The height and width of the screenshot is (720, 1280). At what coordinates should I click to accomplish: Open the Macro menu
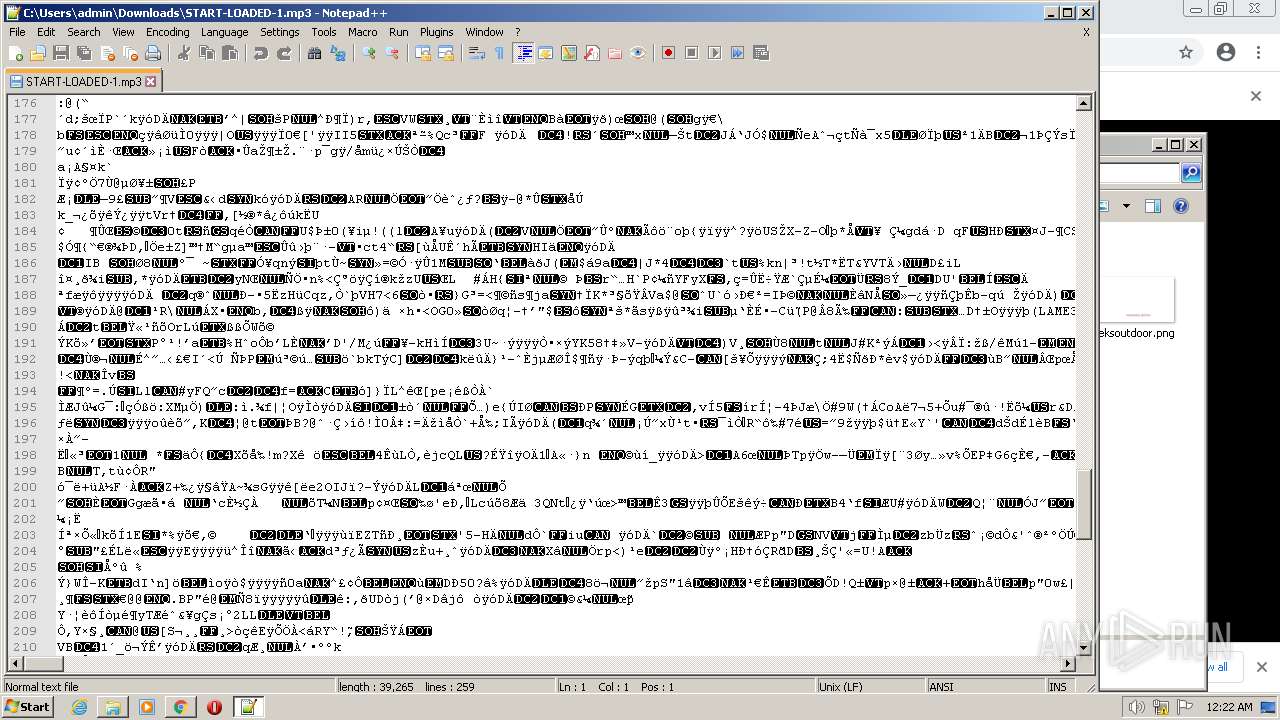pyautogui.click(x=363, y=32)
